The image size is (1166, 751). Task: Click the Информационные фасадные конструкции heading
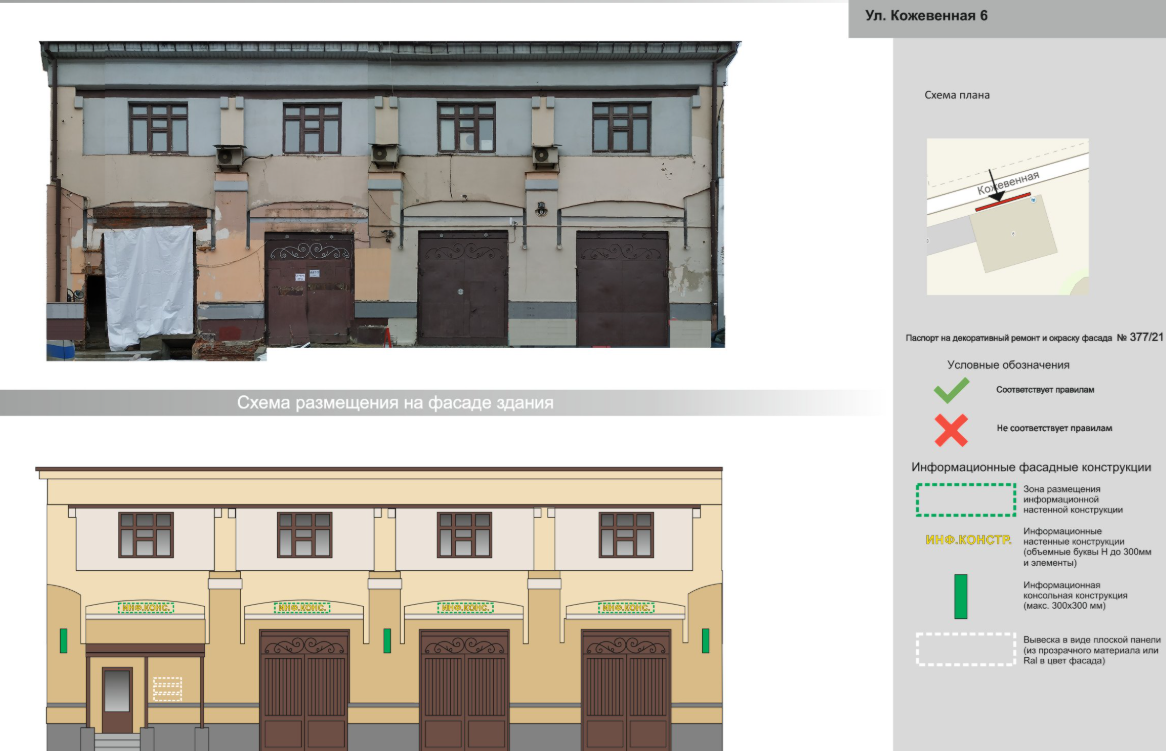[x=1031, y=467]
